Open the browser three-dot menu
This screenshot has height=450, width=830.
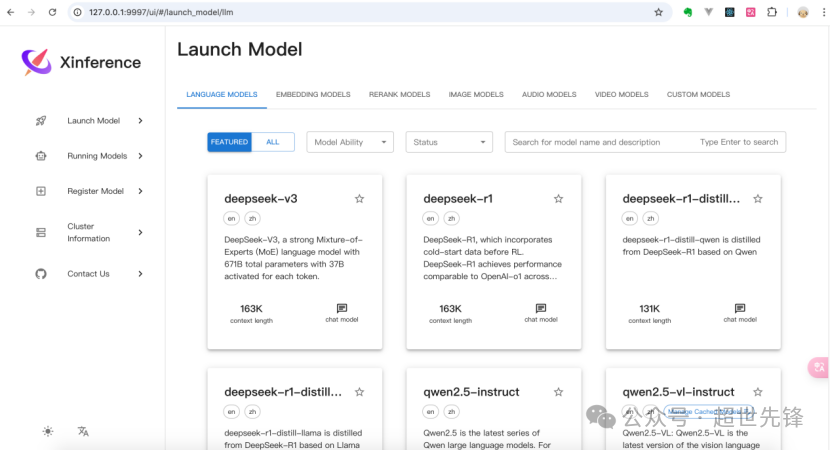(x=824, y=12)
